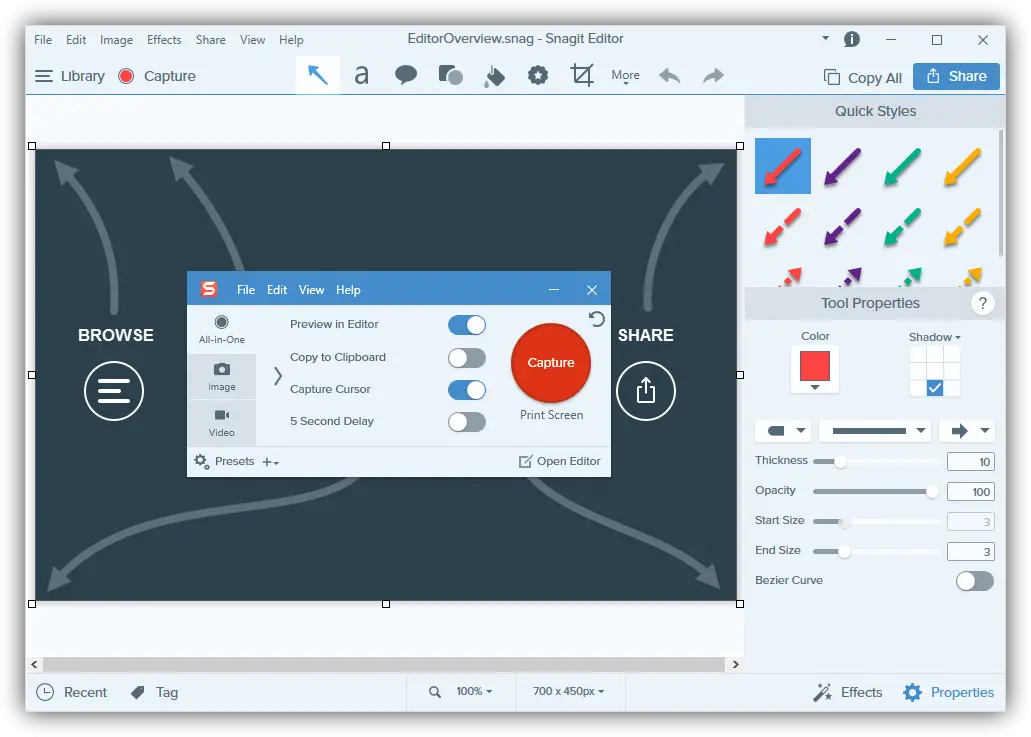Click Browse circle menu icon in image
This screenshot has height=737, width=1031.
[114, 391]
